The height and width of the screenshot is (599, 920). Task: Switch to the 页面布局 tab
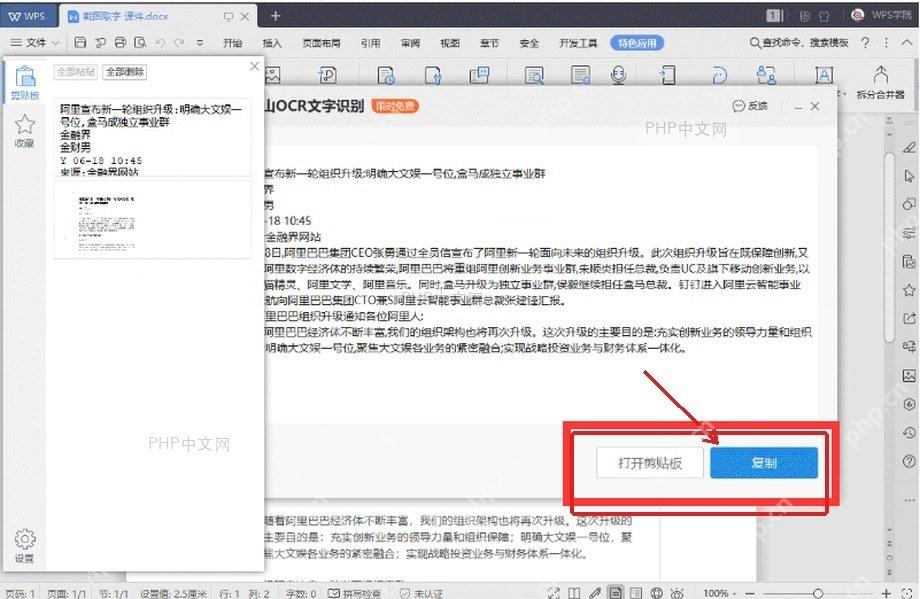[x=321, y=43]
